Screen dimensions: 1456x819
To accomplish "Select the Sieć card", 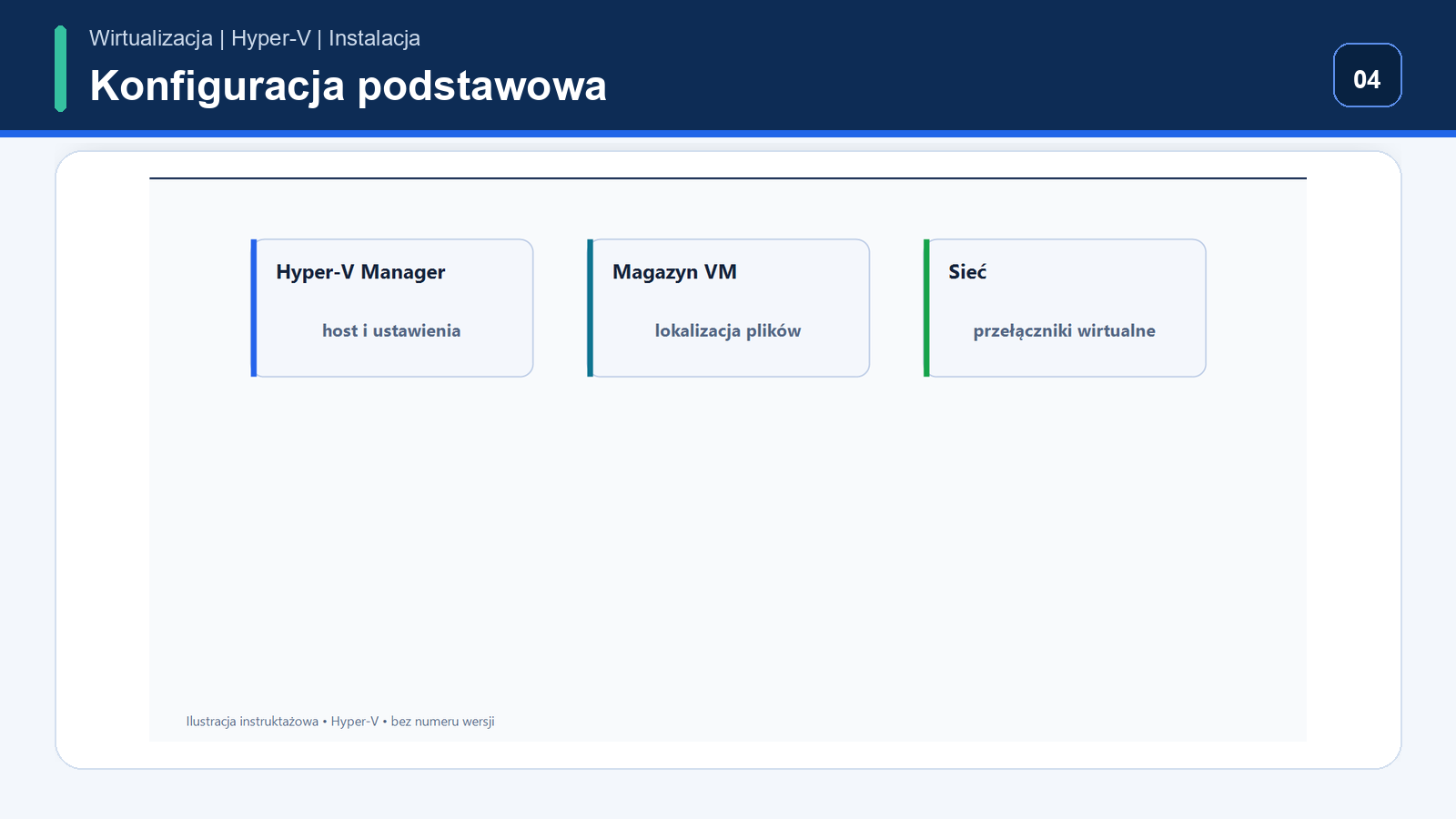I will pos(1065,308).
